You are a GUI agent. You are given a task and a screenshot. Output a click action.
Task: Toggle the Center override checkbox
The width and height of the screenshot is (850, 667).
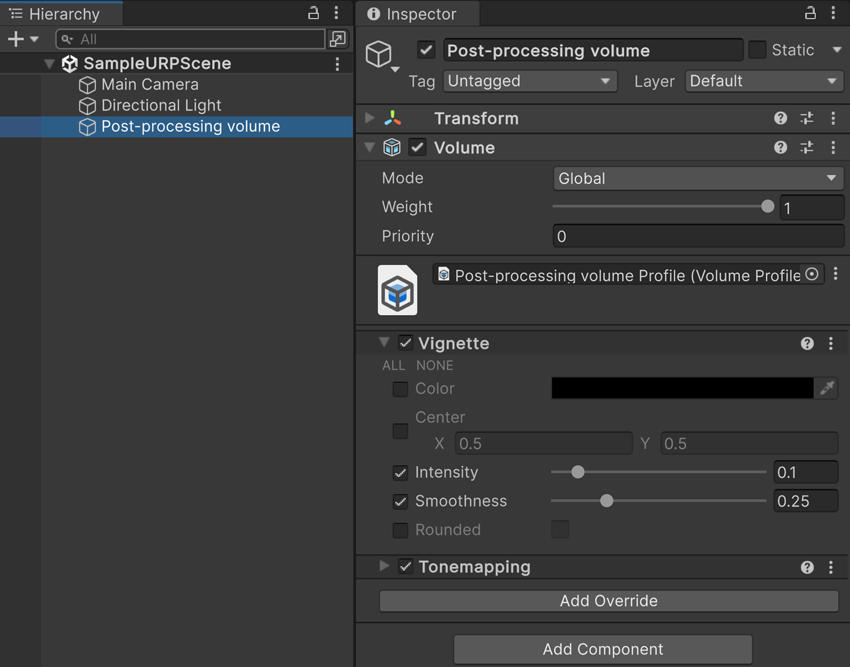(x=400, y=431)
